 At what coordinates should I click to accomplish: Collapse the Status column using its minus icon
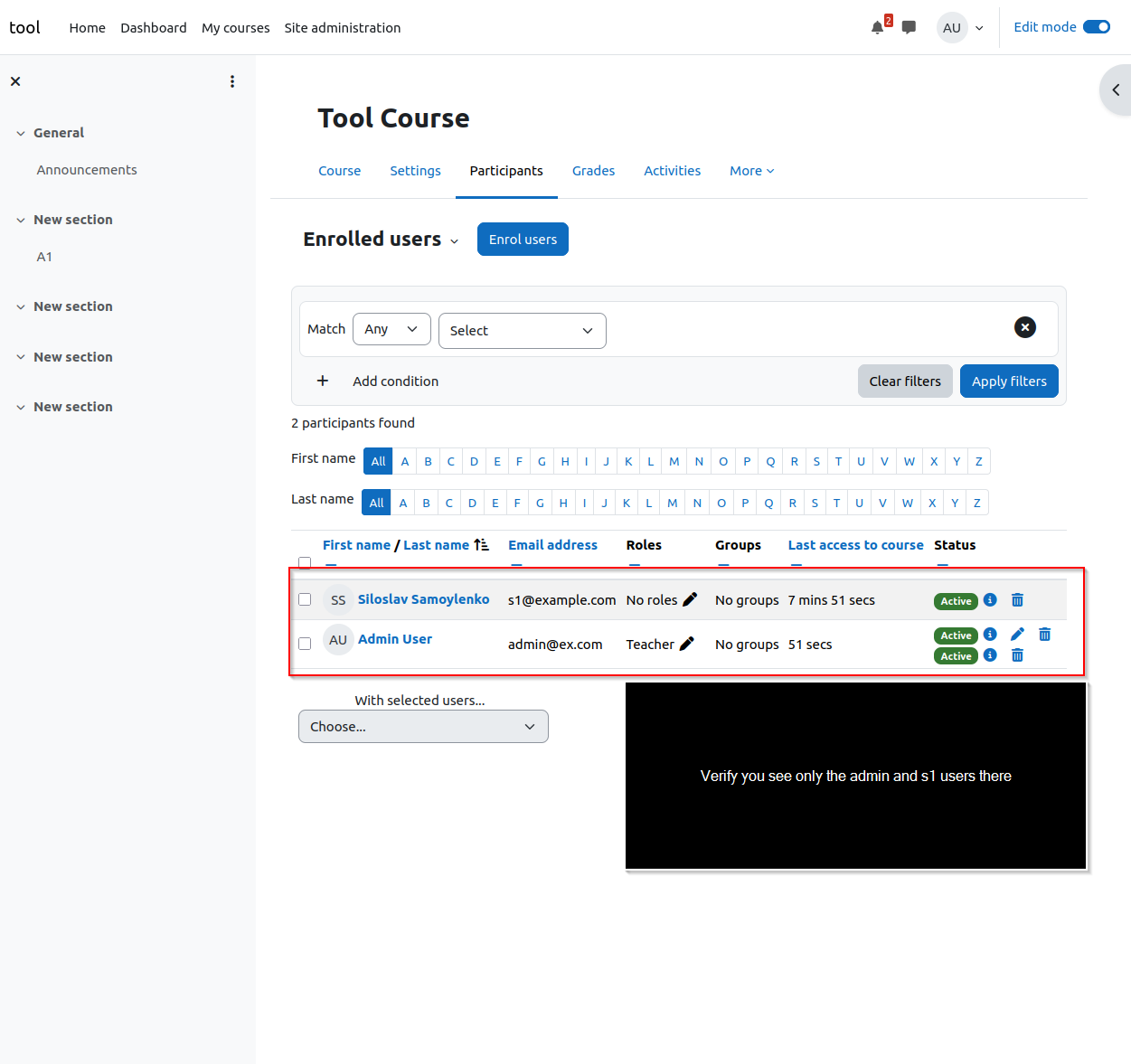[942, 565]
